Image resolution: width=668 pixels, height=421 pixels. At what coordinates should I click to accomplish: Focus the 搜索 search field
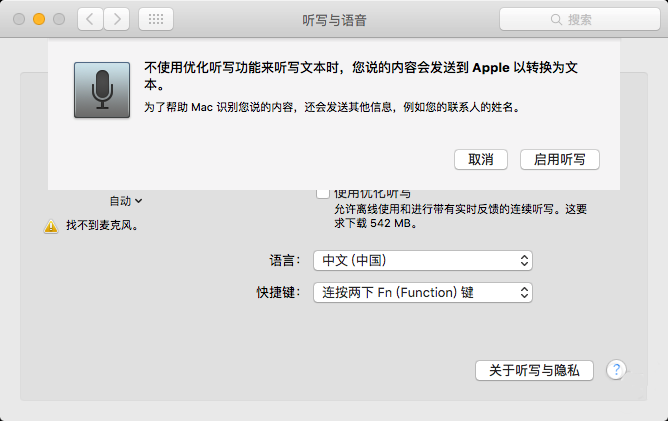(x=580, y=19)
